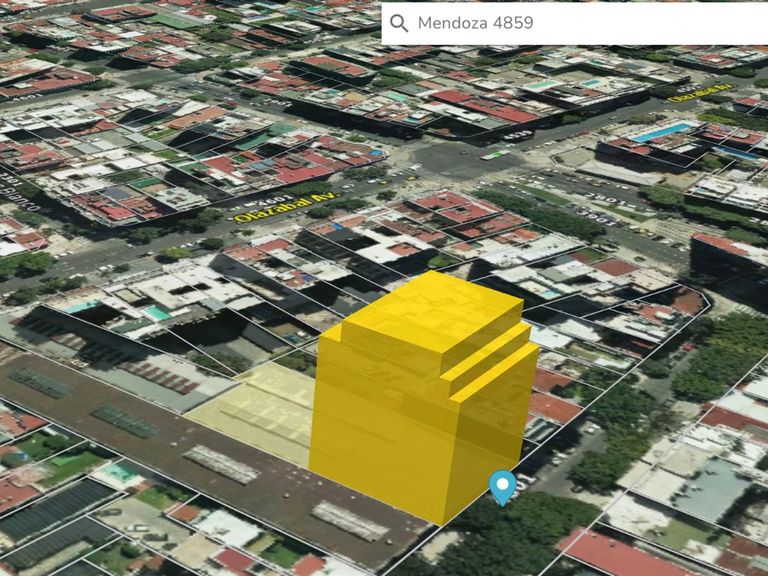Screen dimensions: 768x576
Task: Click the tall dark tower at right edge
Action: click(x=730, y=268)
